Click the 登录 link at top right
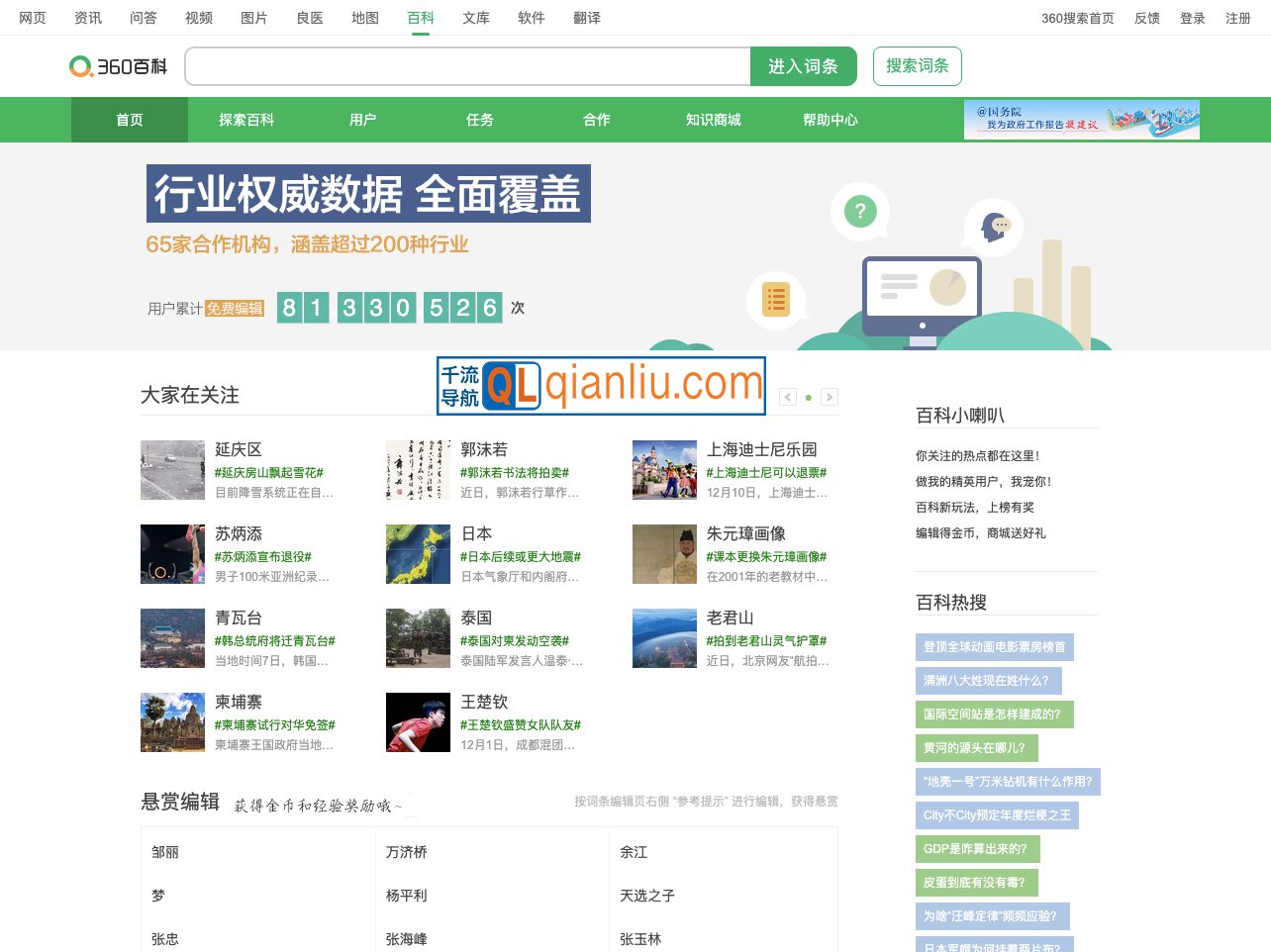The height and width of the screenshot is (952, 1271). pyautogui.click(x=1193, y=17)
